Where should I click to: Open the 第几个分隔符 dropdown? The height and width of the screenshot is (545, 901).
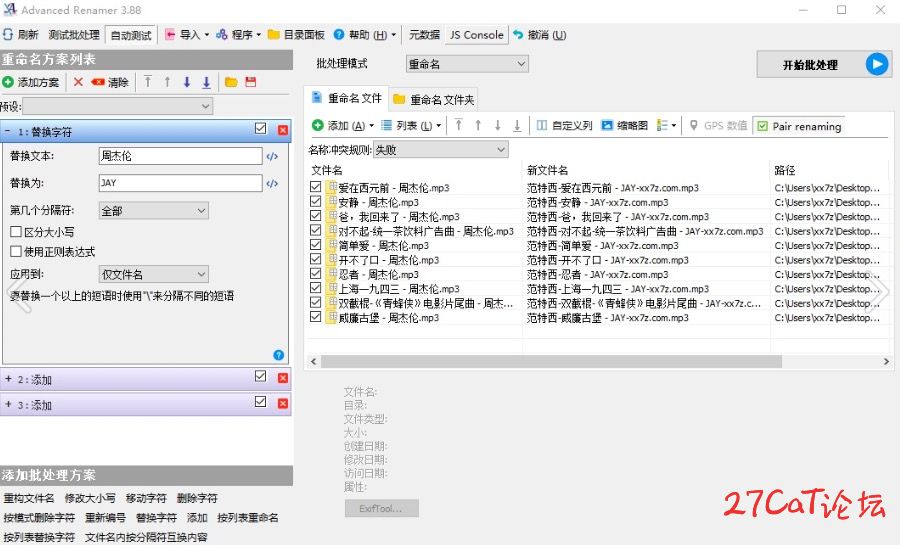(153, 210)
